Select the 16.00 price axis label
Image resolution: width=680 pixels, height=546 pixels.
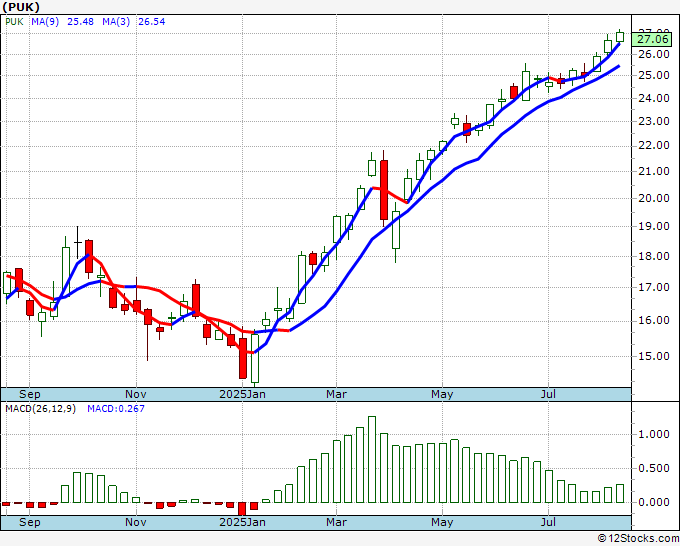(654, 320)
